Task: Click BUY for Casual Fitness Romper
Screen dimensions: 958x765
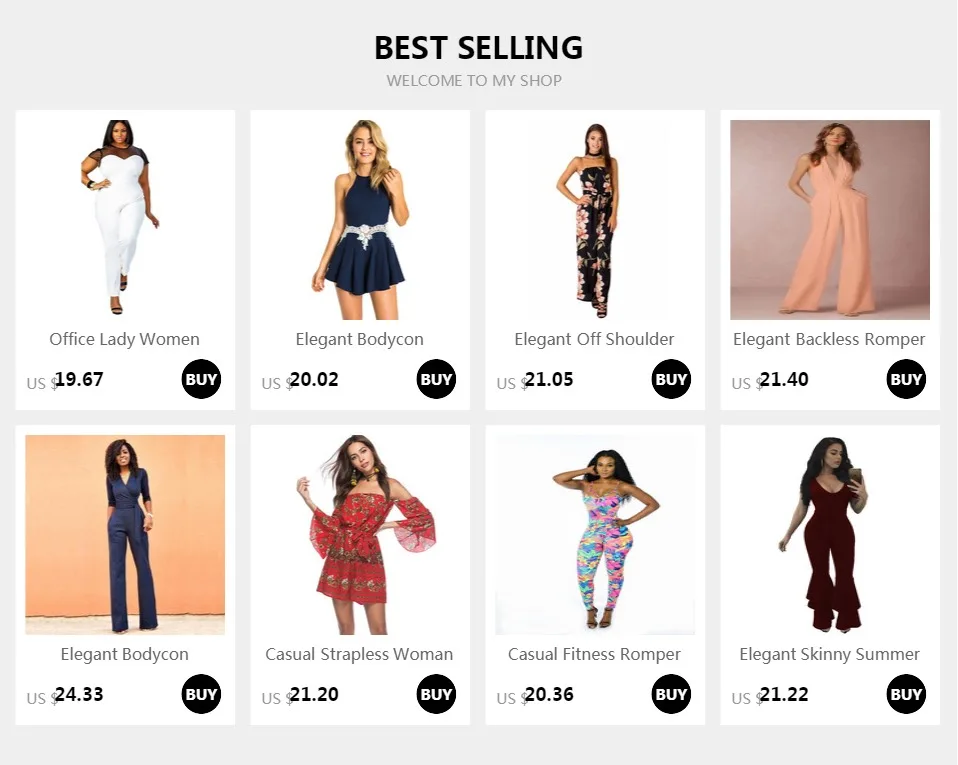Action: pos(671,694)
